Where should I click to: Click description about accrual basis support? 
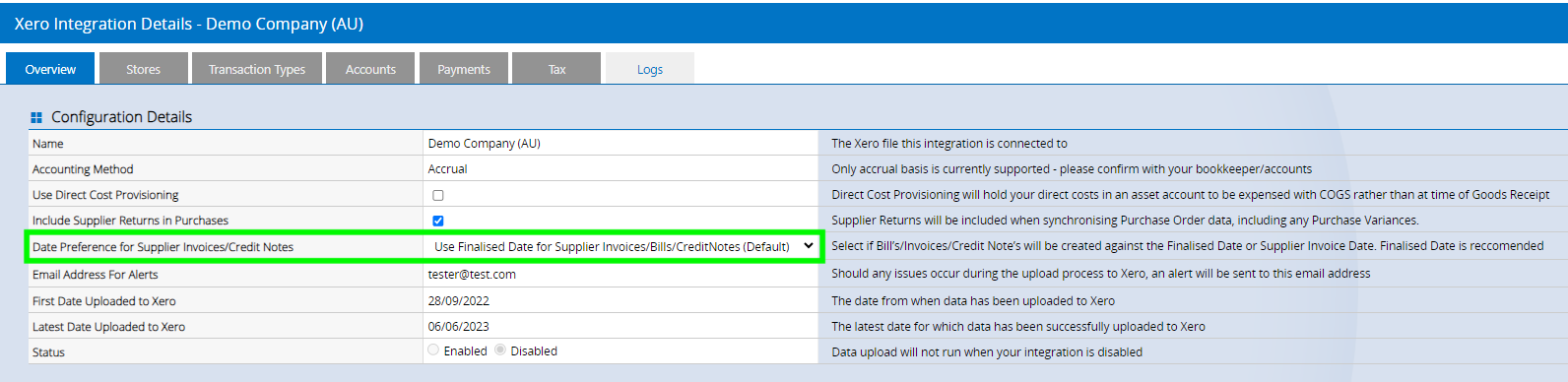(x=1072, y=169)
